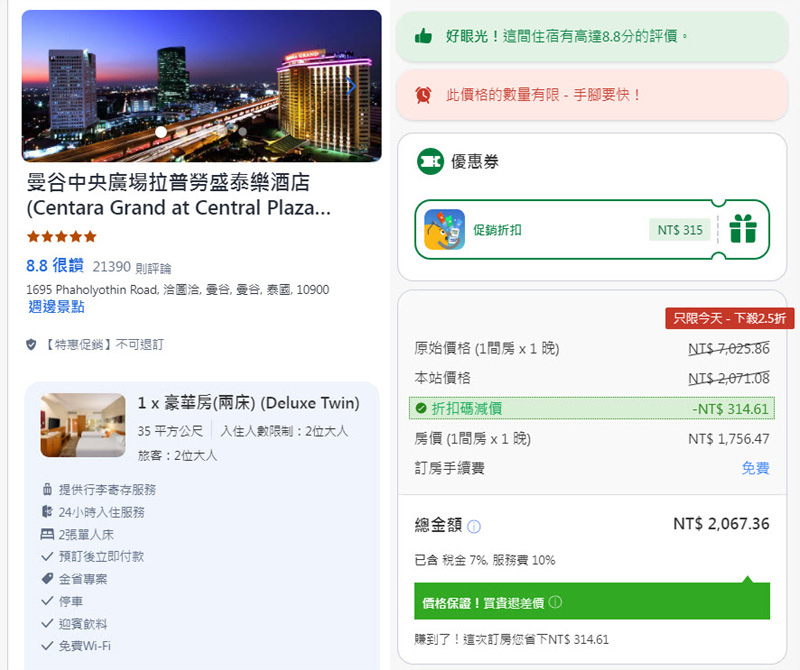Click checkmark beside 免費Wi-Fi
Screen dimensions: 800x670
pos(47,646)
